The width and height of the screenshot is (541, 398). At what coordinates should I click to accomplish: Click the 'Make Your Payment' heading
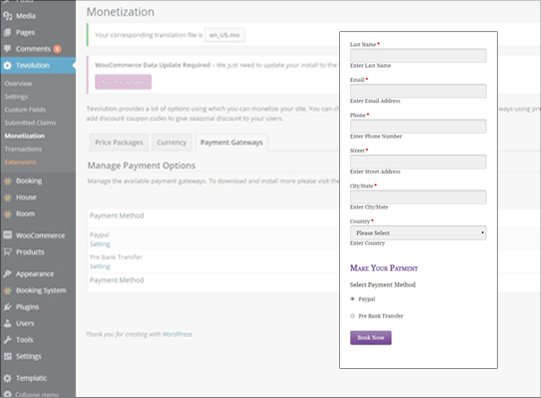click(x=384, y=268)
